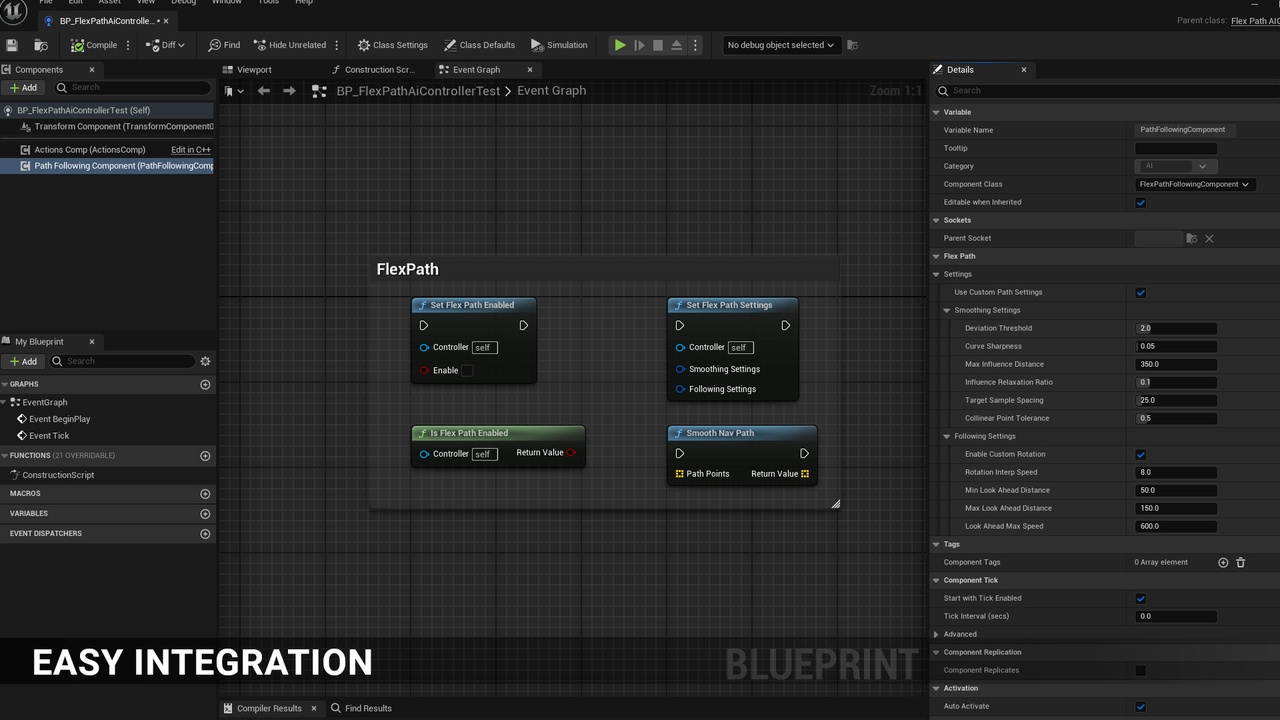Close the BP_FlexPathAiController asset tab

click(x=166, y=21)
